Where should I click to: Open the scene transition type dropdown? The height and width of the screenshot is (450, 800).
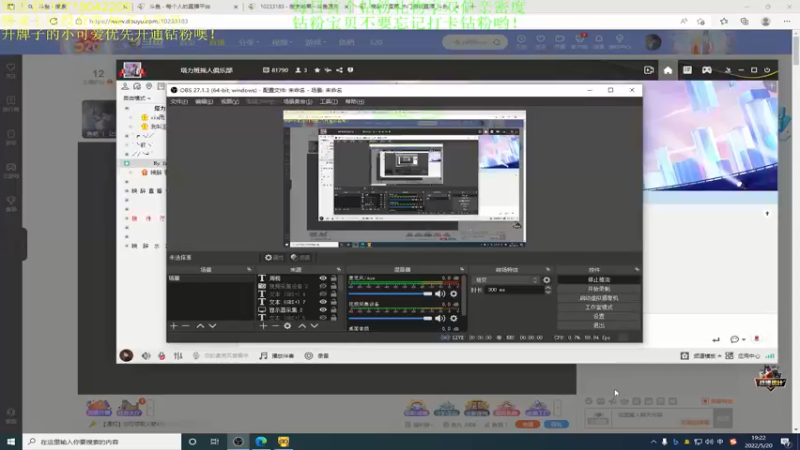(506, 280)
